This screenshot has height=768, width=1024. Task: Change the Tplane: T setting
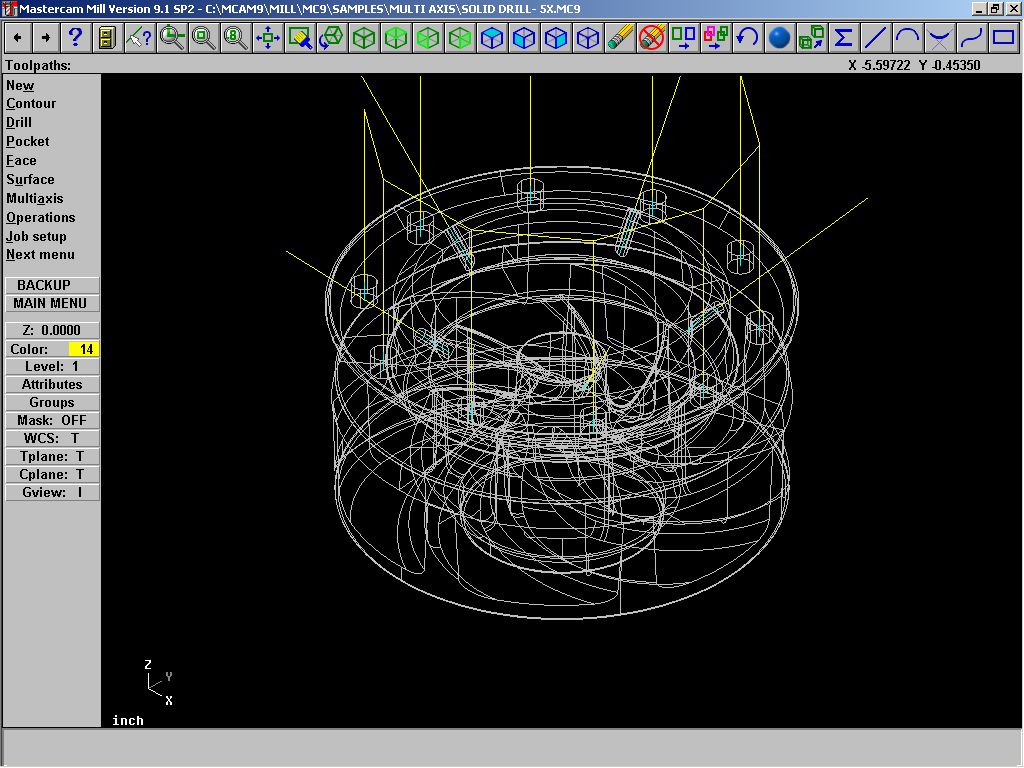point(52,456)
